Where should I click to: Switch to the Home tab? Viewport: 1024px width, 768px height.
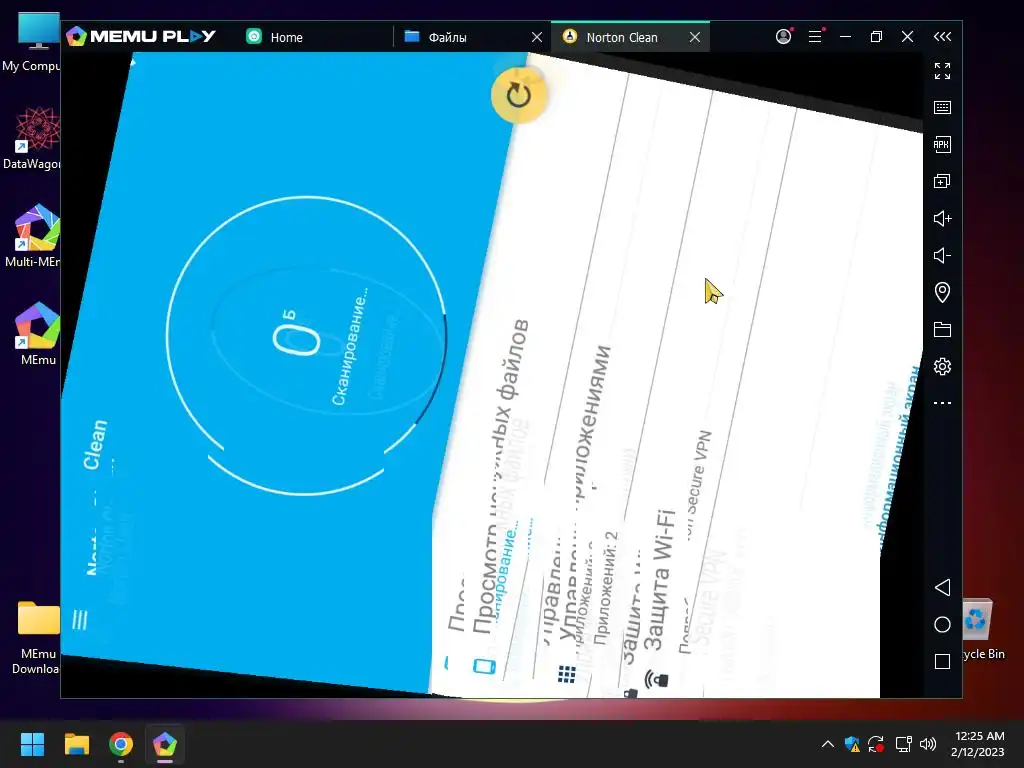pyautogui.click(x=274, y=37)
